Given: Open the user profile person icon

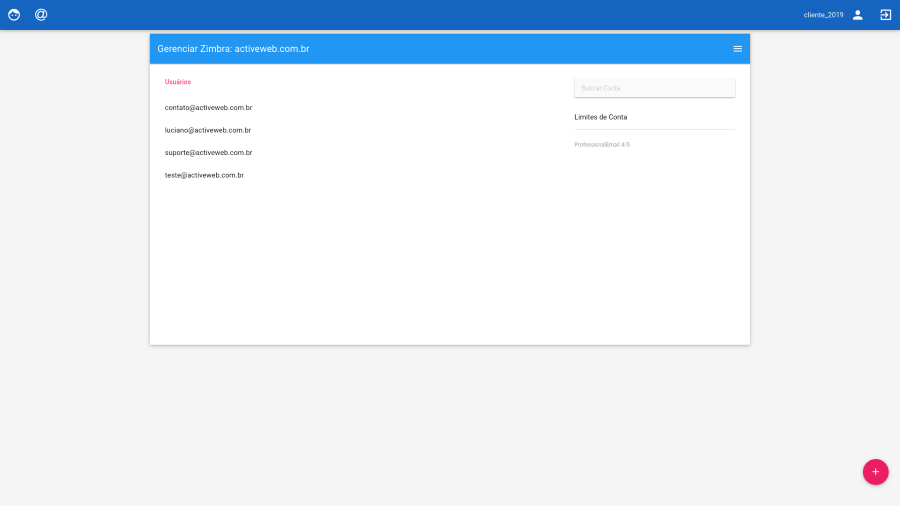Looking at the screenshot, I should (x=858, y=15).
